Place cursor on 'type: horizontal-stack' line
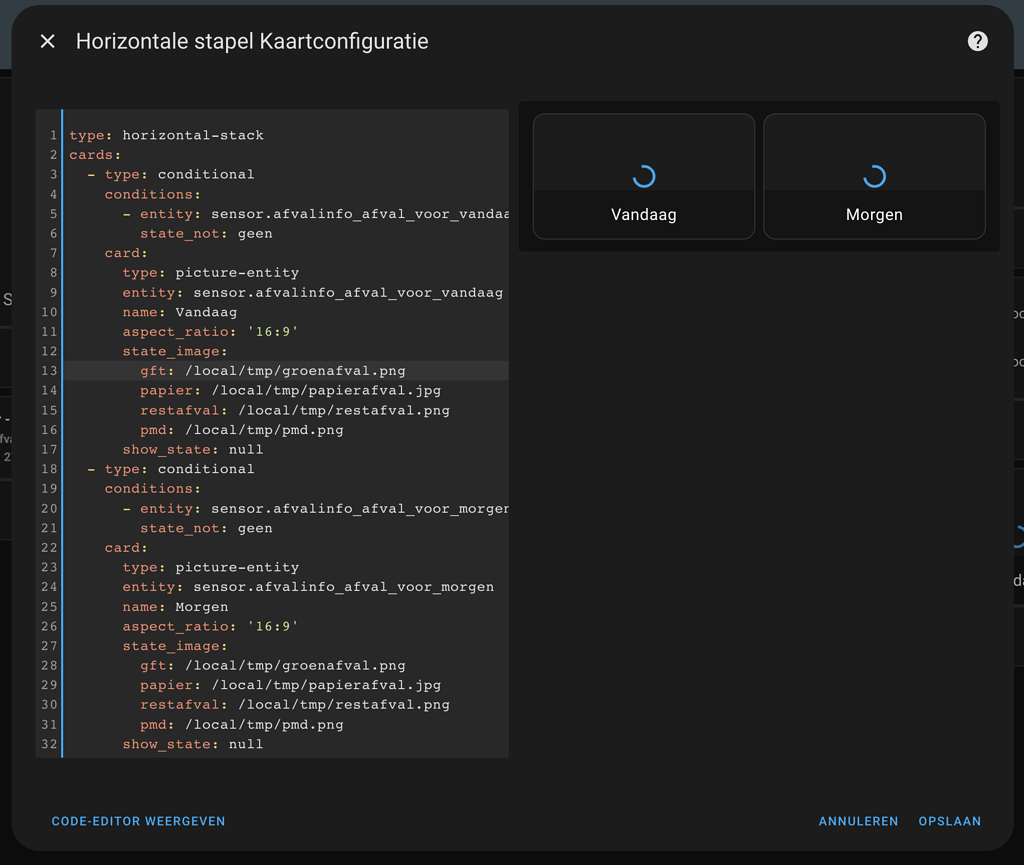The height and width of the screenshot is (865, 1024). 166,135
